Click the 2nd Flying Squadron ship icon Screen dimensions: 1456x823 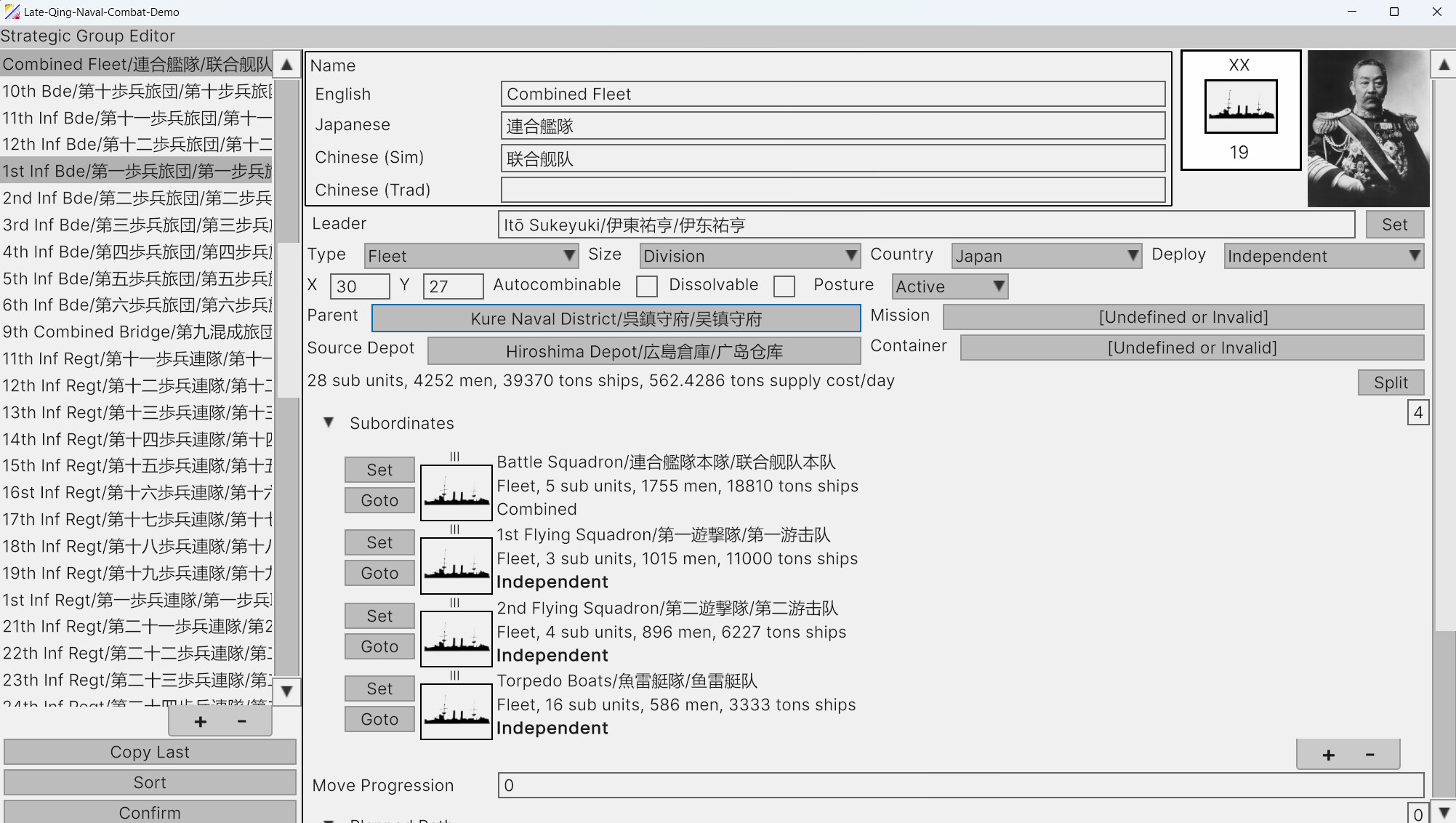tap(456, 639)
